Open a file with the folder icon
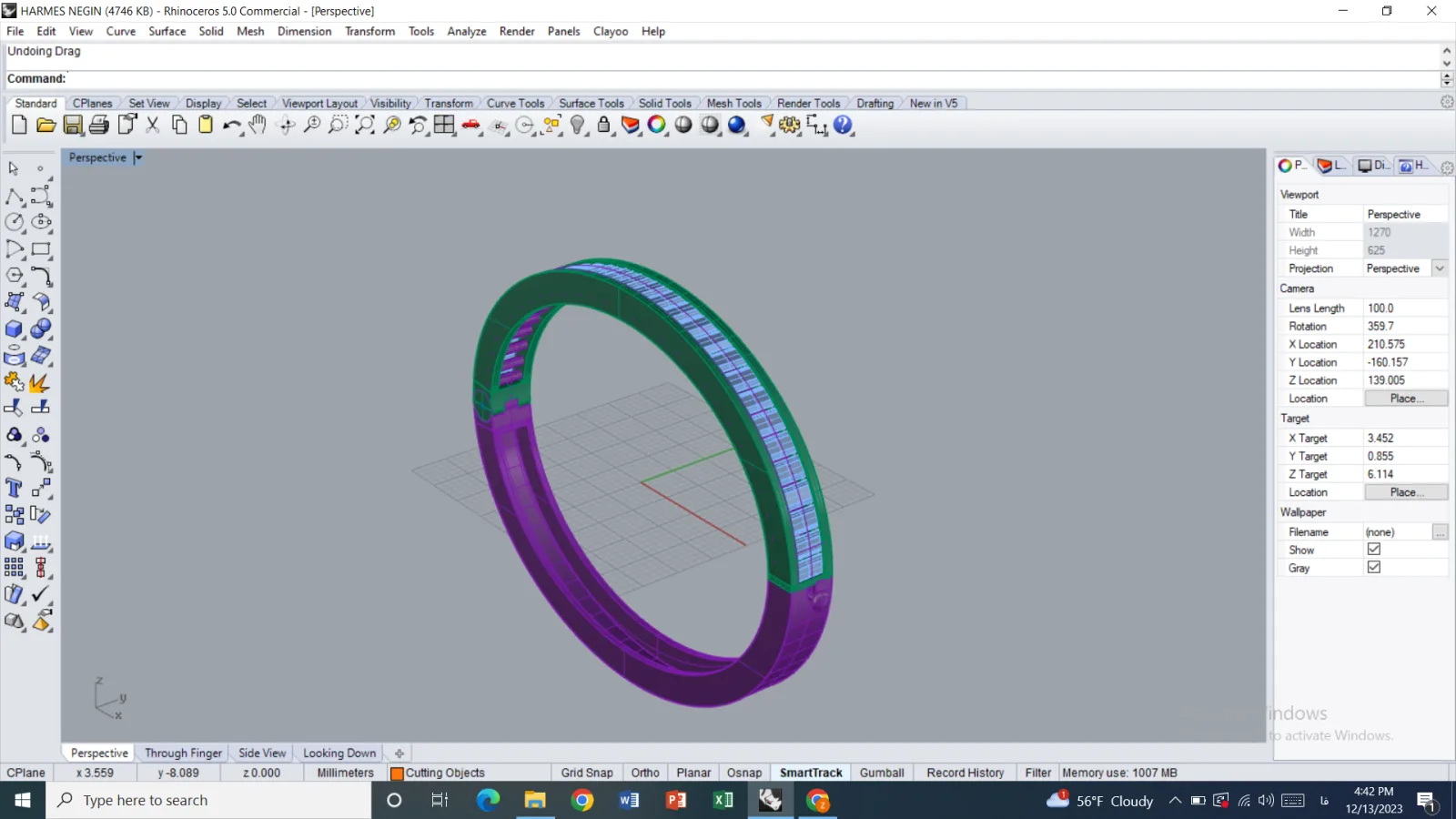Screen dimensions: 1456x819 tap(46, 126)
